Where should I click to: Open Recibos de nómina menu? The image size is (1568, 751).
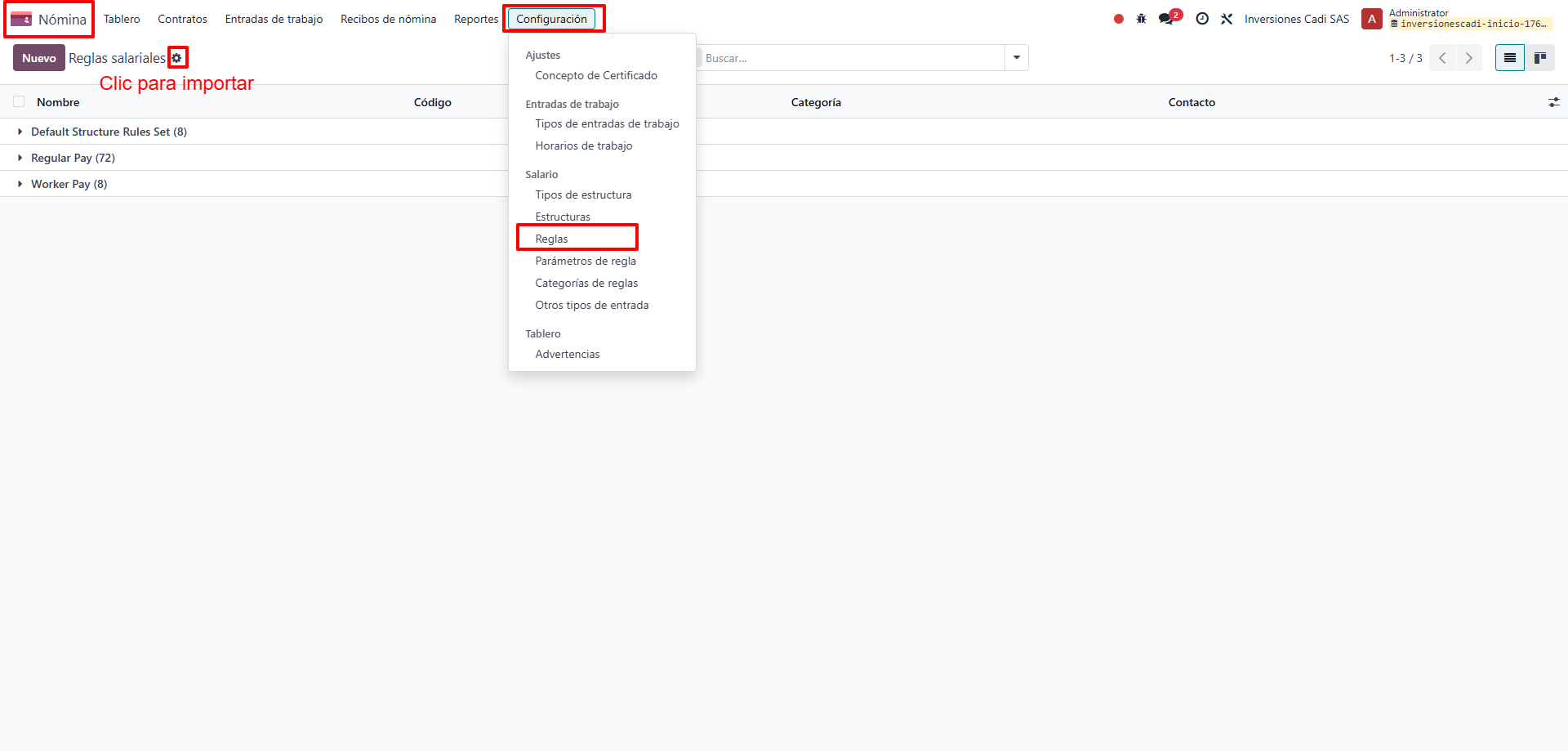(x=388, y=19)
